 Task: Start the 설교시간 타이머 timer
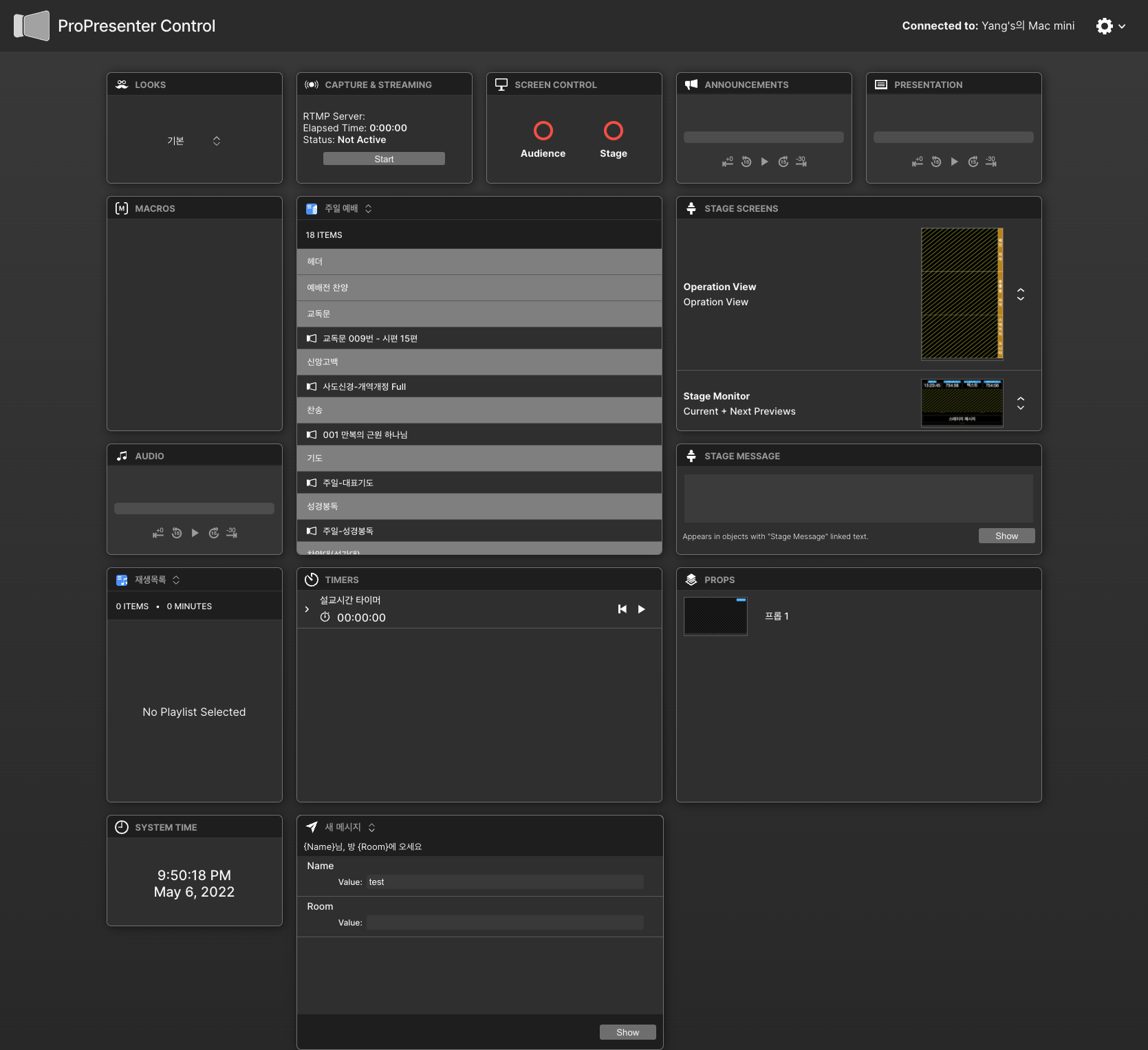pos(641,609)
